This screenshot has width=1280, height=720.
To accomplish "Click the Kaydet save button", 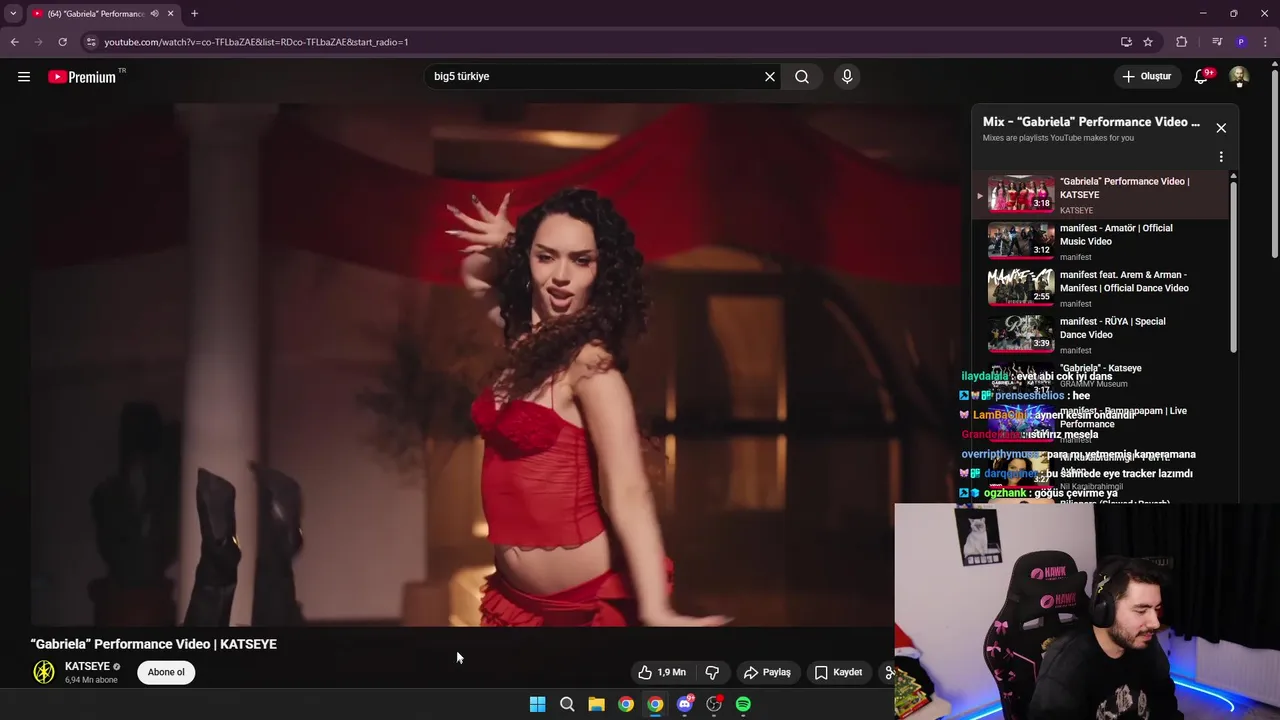I will [x=838, y=673].
